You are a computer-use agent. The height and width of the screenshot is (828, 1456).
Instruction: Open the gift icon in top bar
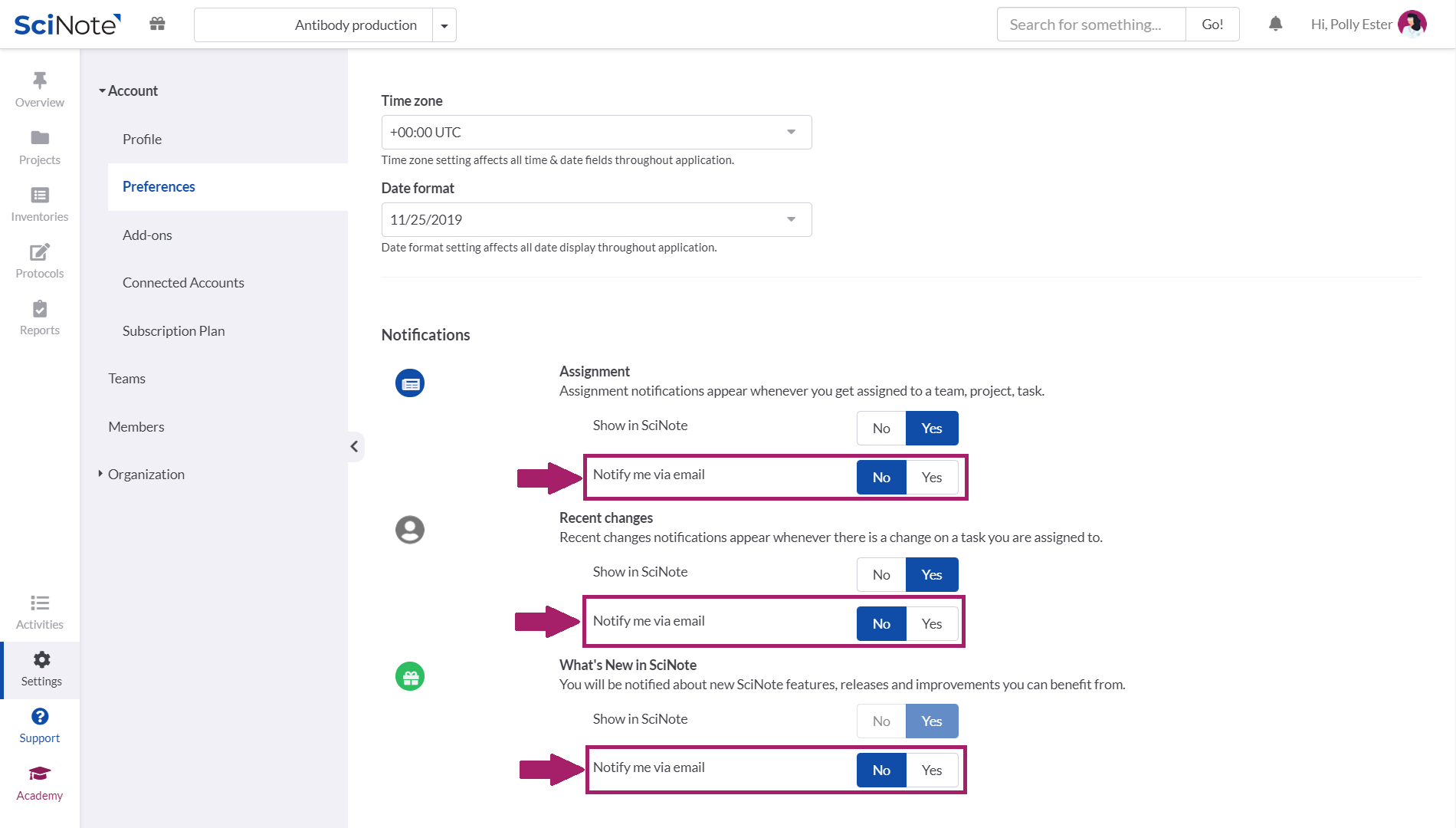click(x=157, y=24)
